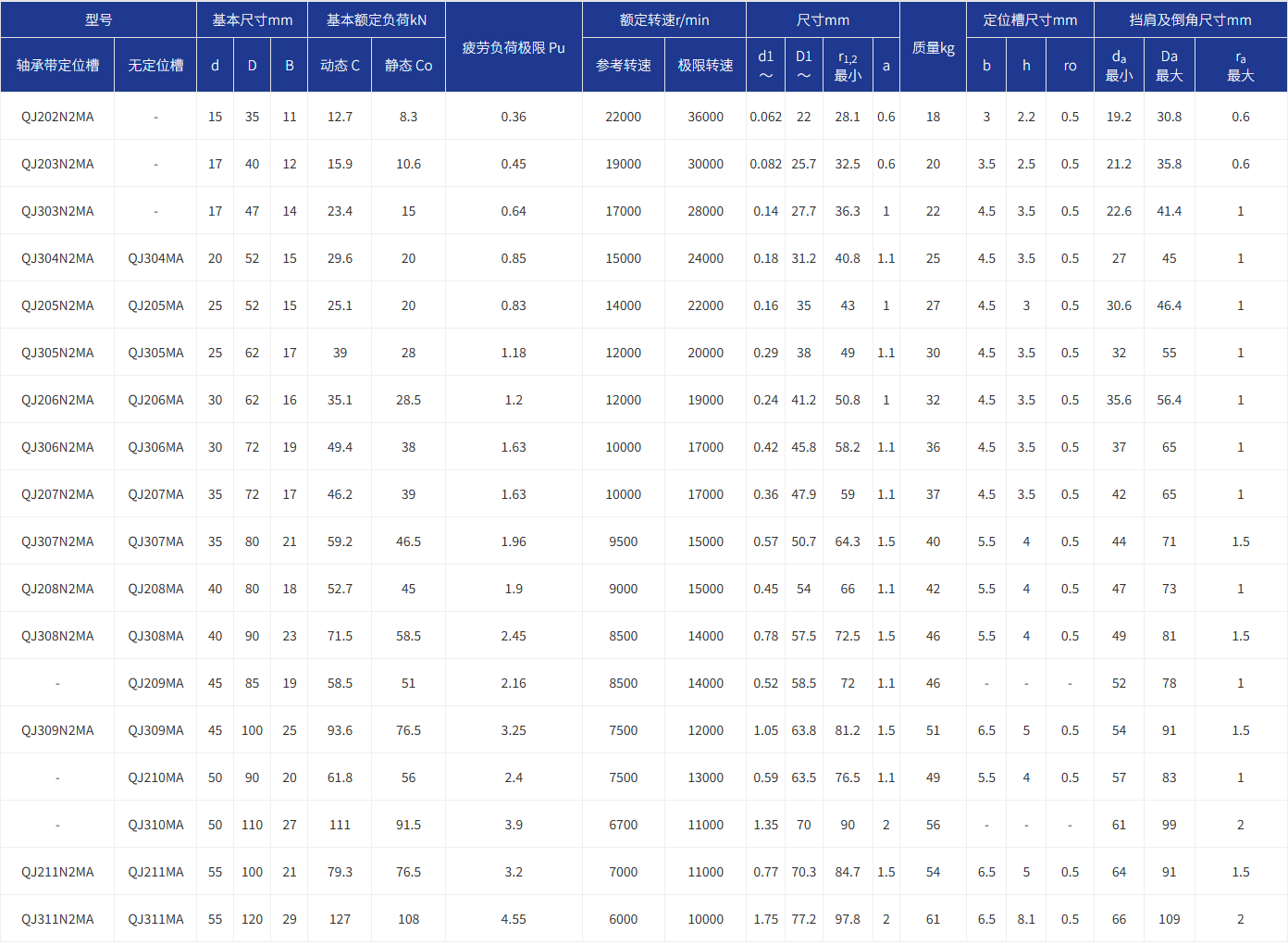Select the QJ205N2MA model cell
Viewport: 1288px width, 945px height.
pos(57,305)
